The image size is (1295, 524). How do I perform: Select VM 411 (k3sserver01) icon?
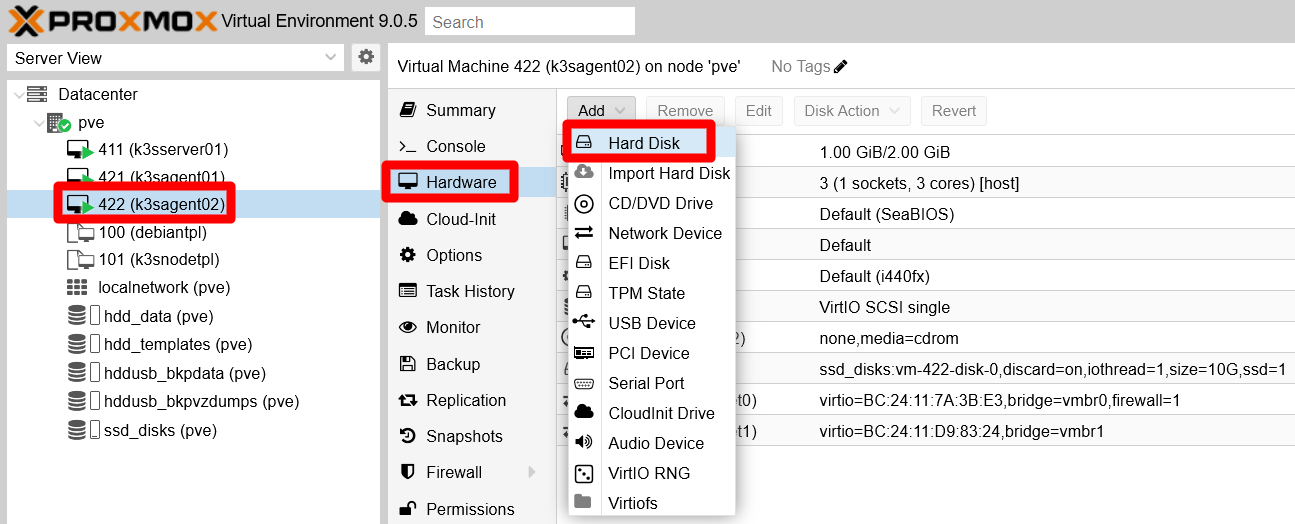click(x=79, y=150)
